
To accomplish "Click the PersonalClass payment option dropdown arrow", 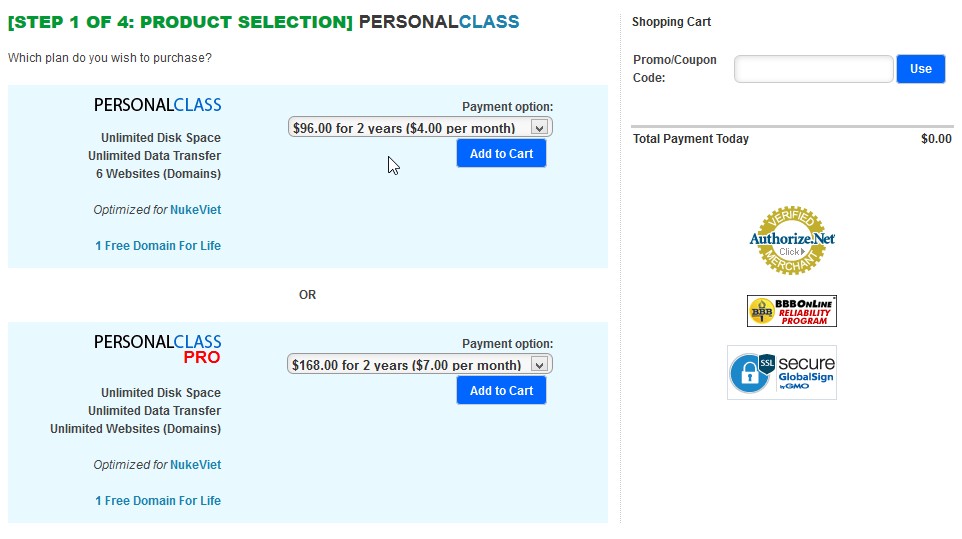I will coord(539,128).
